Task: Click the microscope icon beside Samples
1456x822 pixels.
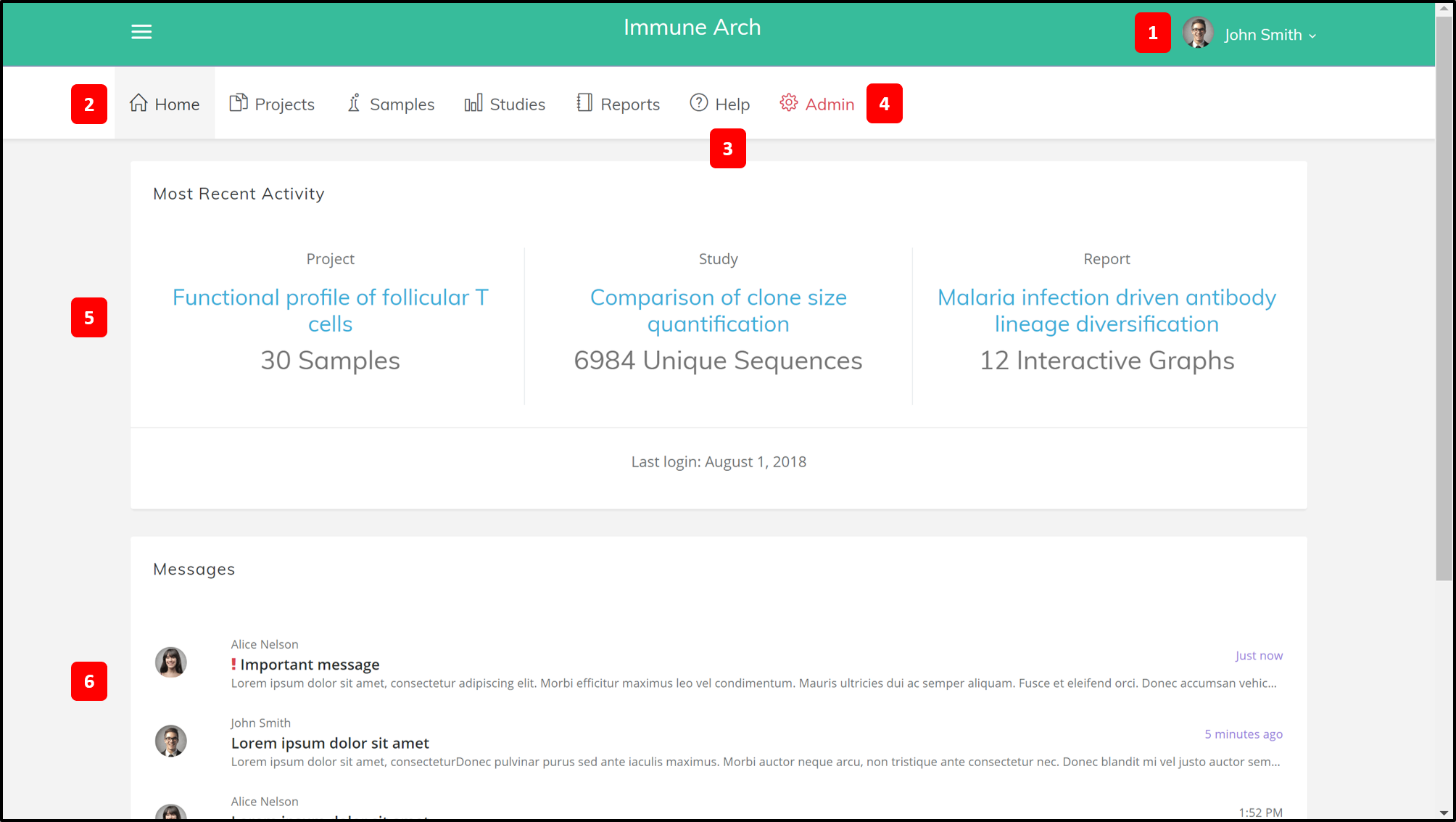Action: tap(354, 103)
